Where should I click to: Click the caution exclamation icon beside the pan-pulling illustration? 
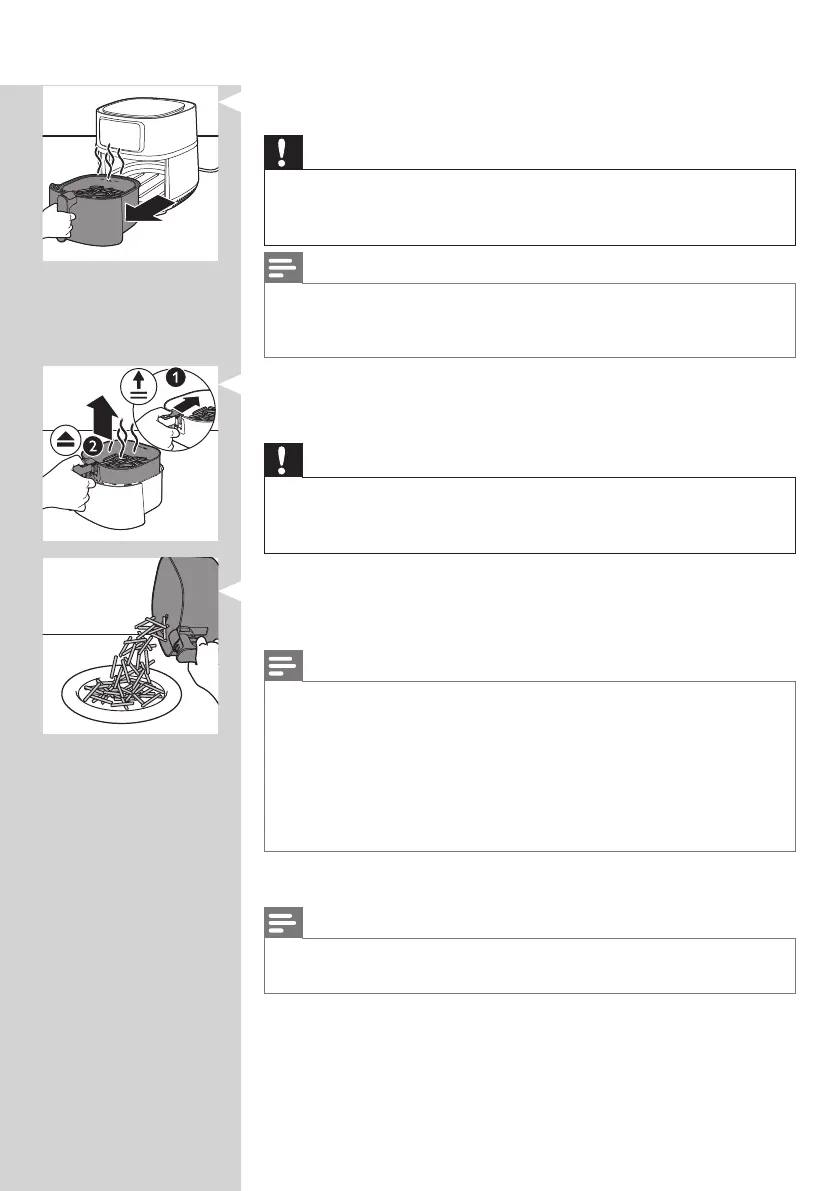pyautogui.click(x=283, y=152)
